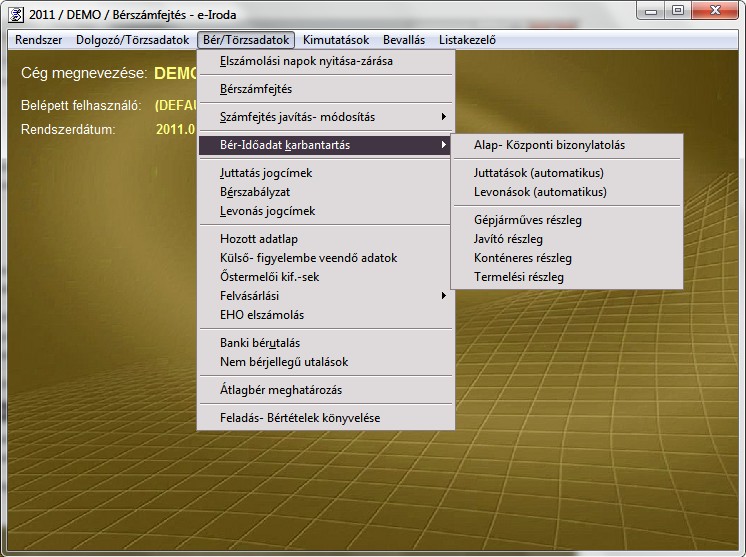Expand Bér-Időadat karbantartás submenu
This screenshot has height=557, width=746.
pos(285,145)
